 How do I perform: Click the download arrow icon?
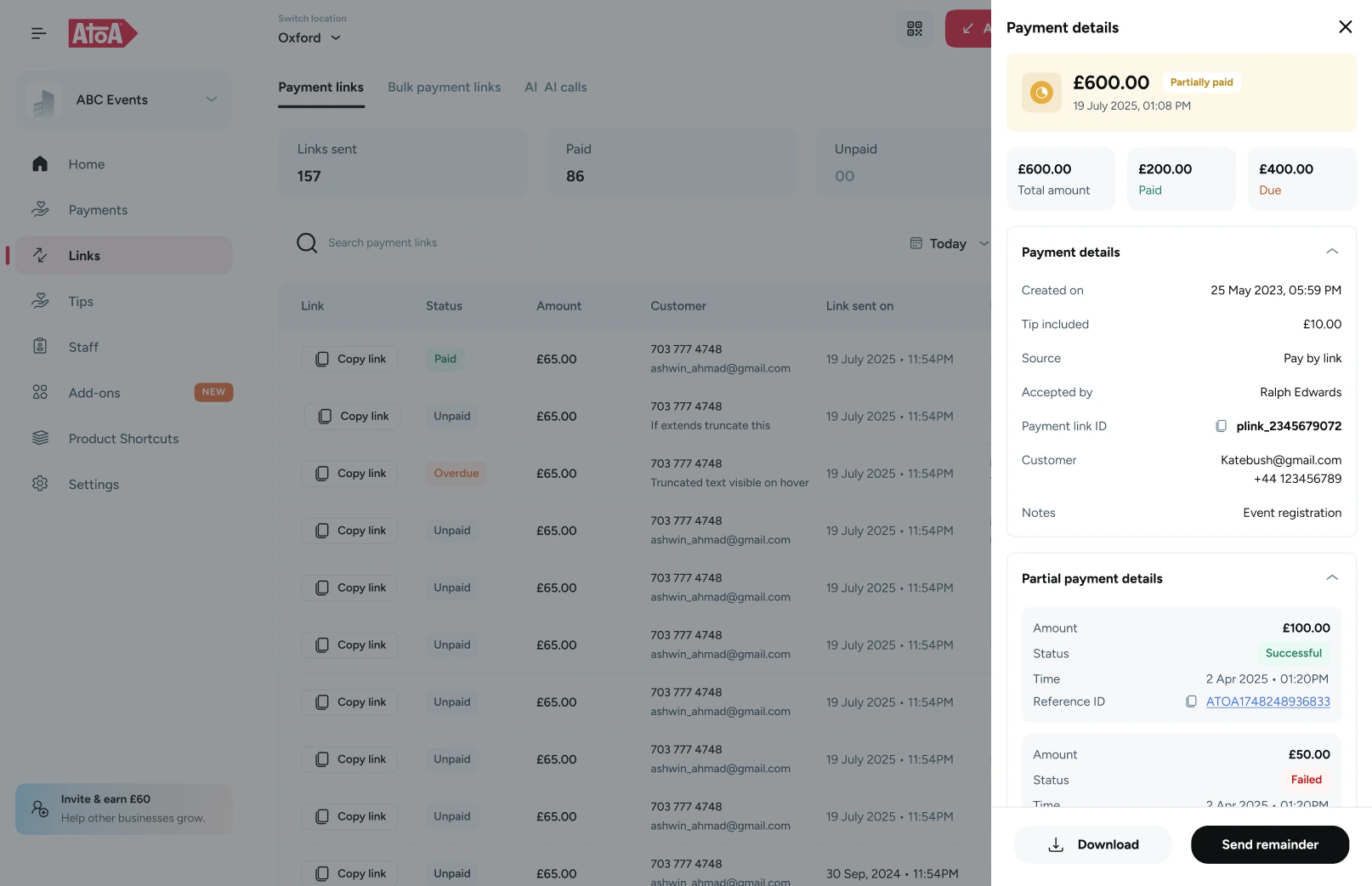click(x=1056, y=844)
